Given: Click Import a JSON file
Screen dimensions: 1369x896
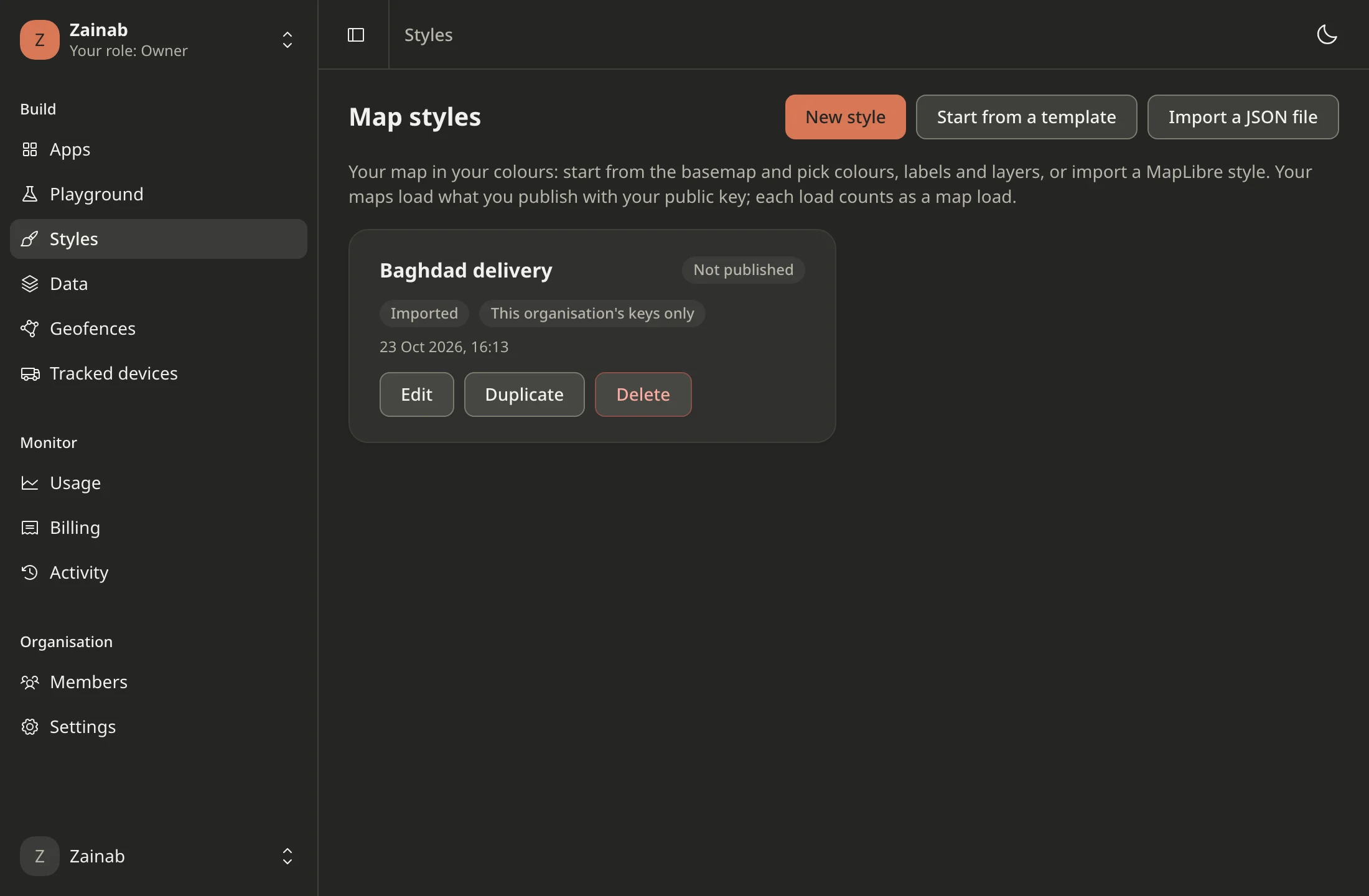Looking at the screenshot, I should click(x=1243, y=117).
